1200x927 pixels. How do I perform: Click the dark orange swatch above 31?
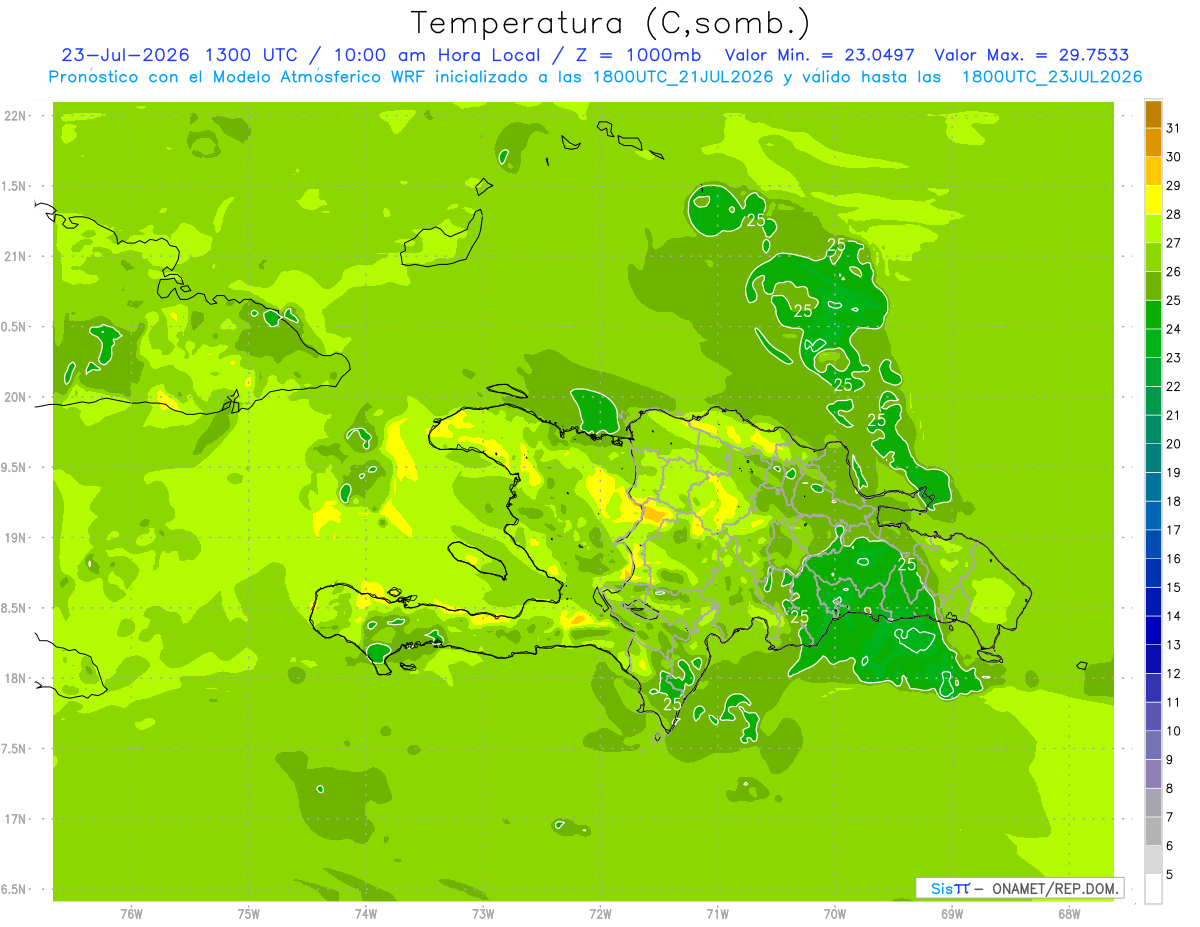pos(1153,115)
